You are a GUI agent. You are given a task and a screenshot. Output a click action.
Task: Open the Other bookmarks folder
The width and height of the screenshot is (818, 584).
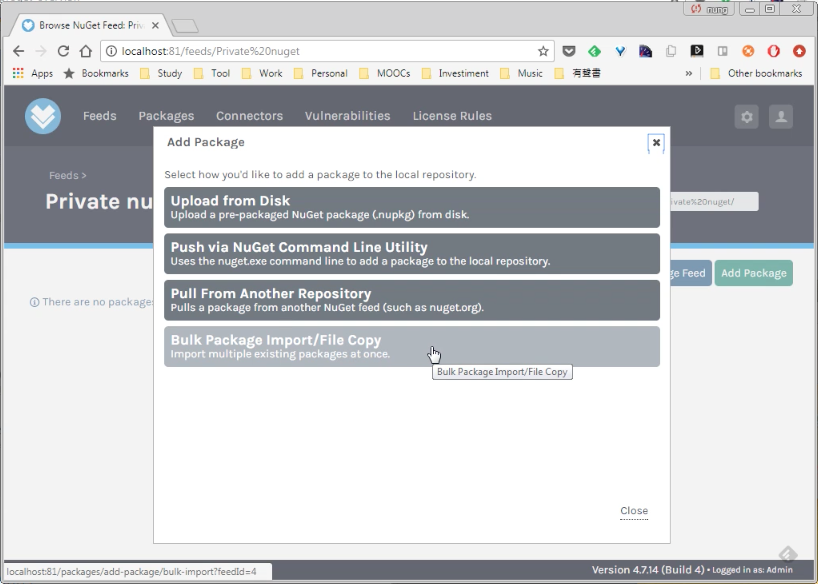756,74
